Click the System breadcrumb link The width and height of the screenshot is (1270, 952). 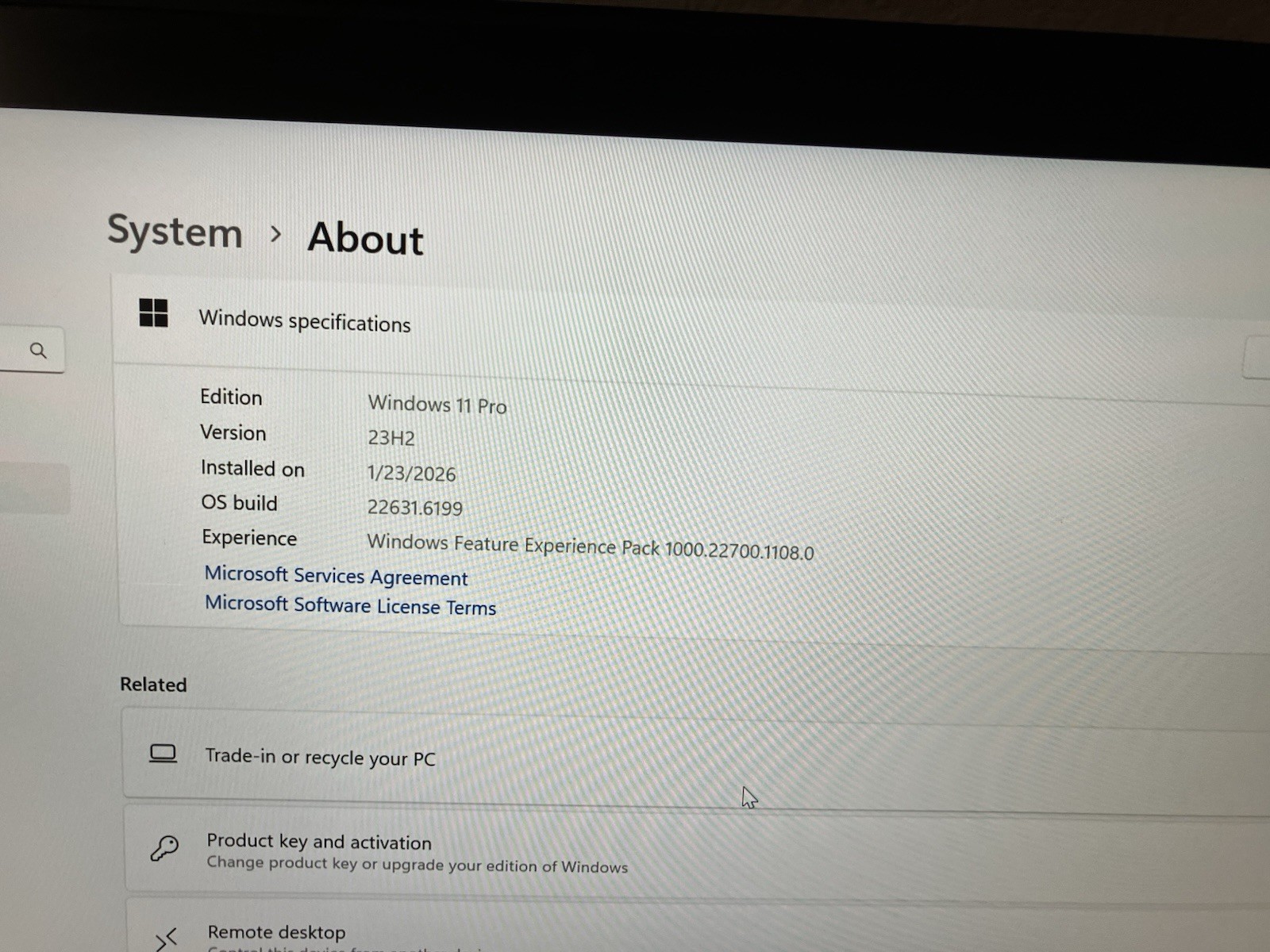pyautogui.click(x=175, y=232)
